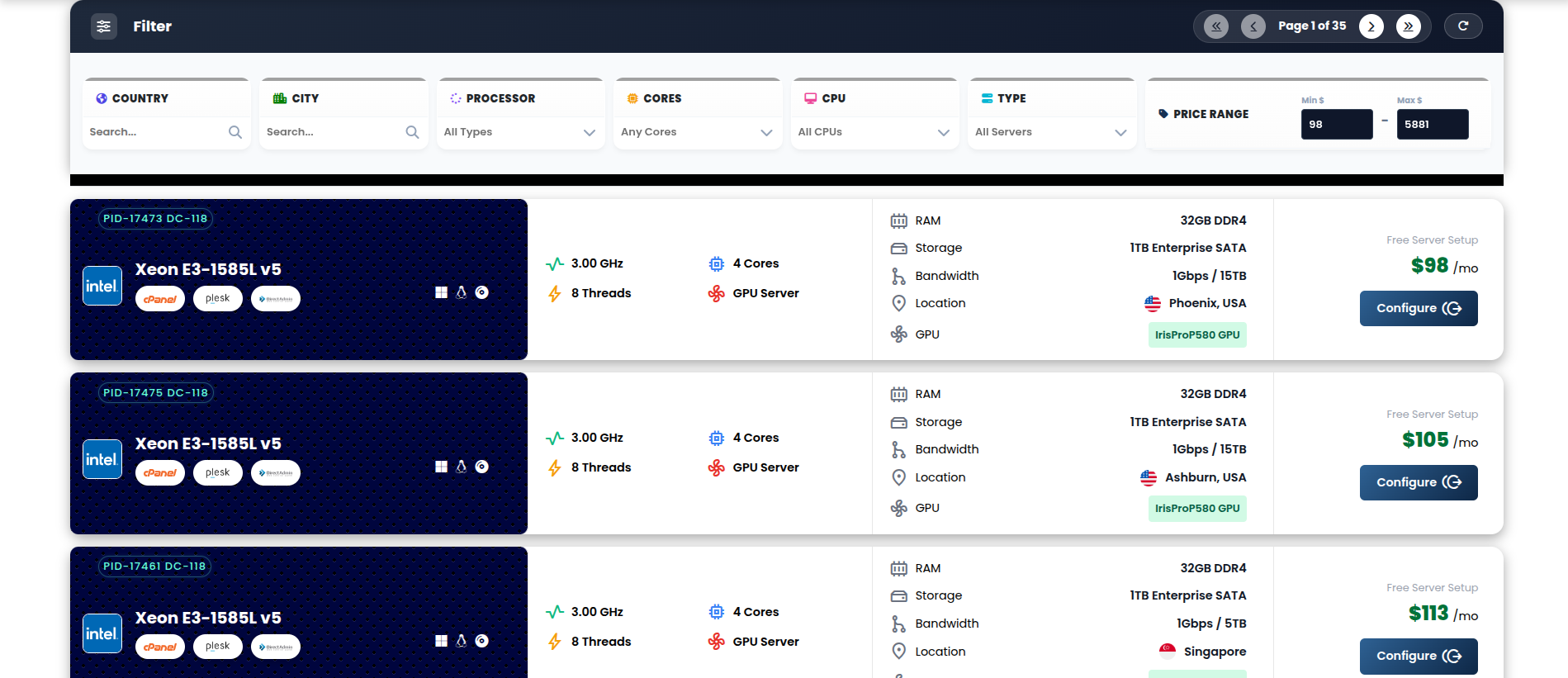This screenshot has height=678, width=1568.
Task: Click the Filter heading text
Action: 153,26
